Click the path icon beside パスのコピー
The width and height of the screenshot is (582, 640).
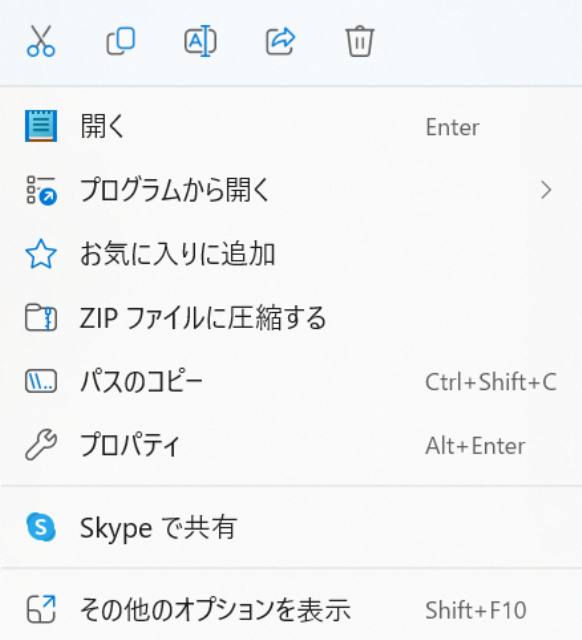click(41, 381)
